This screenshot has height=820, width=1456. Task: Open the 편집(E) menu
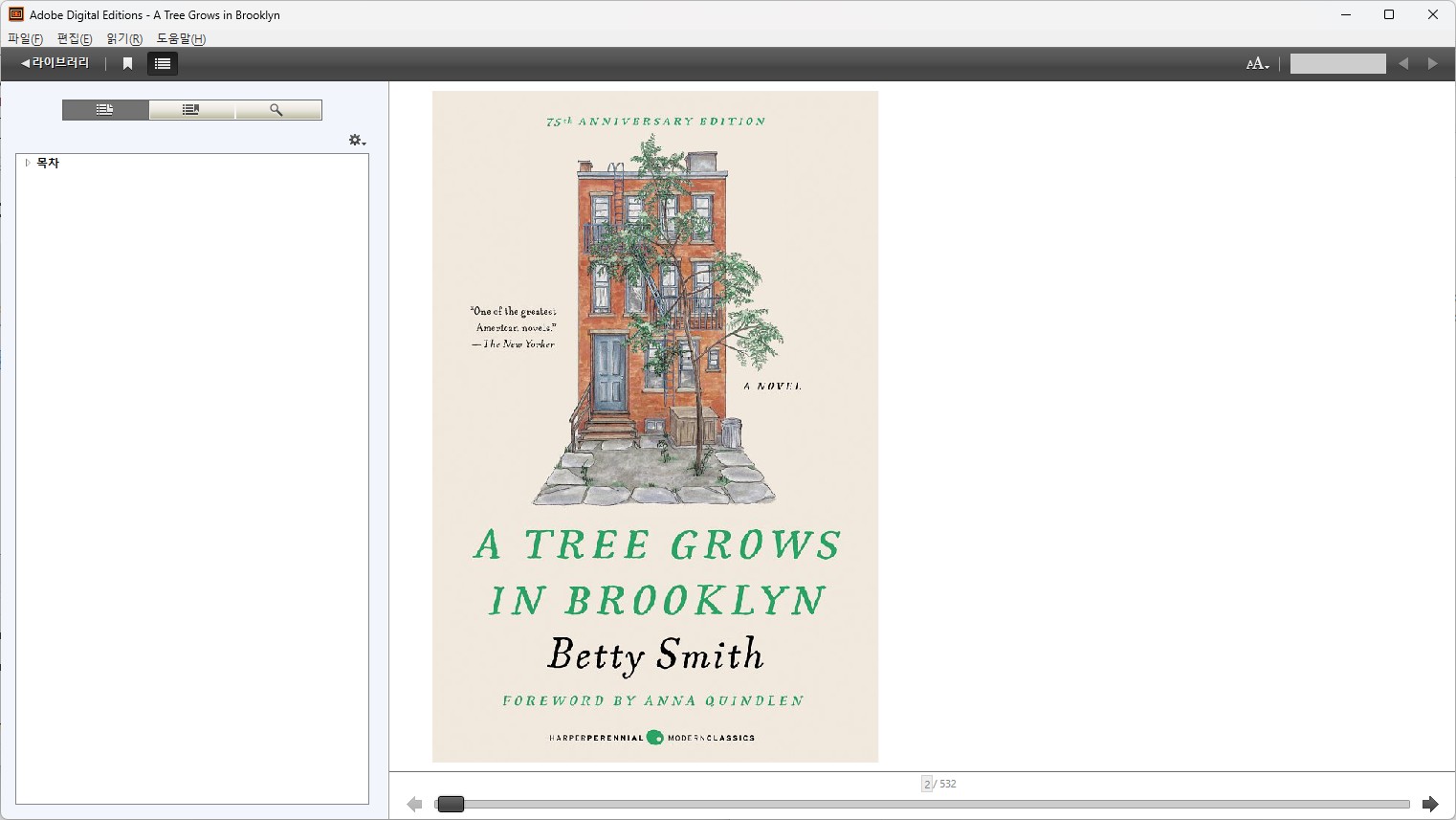[x=75, y=39]
